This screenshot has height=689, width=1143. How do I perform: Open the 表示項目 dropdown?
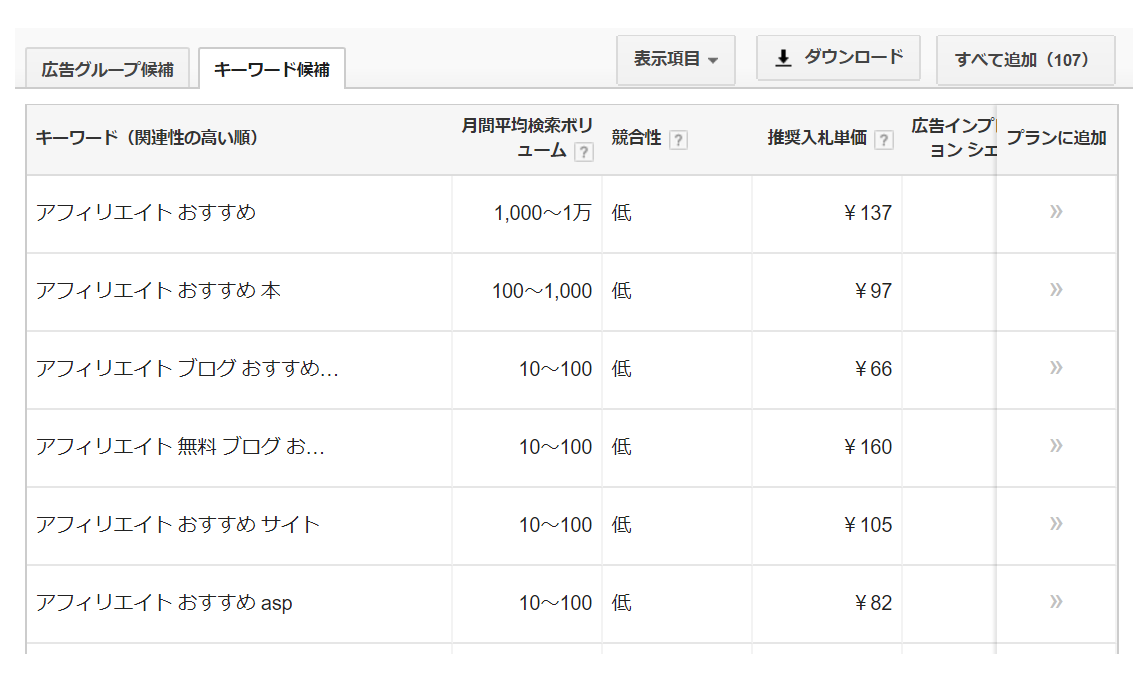pos(676,60)
